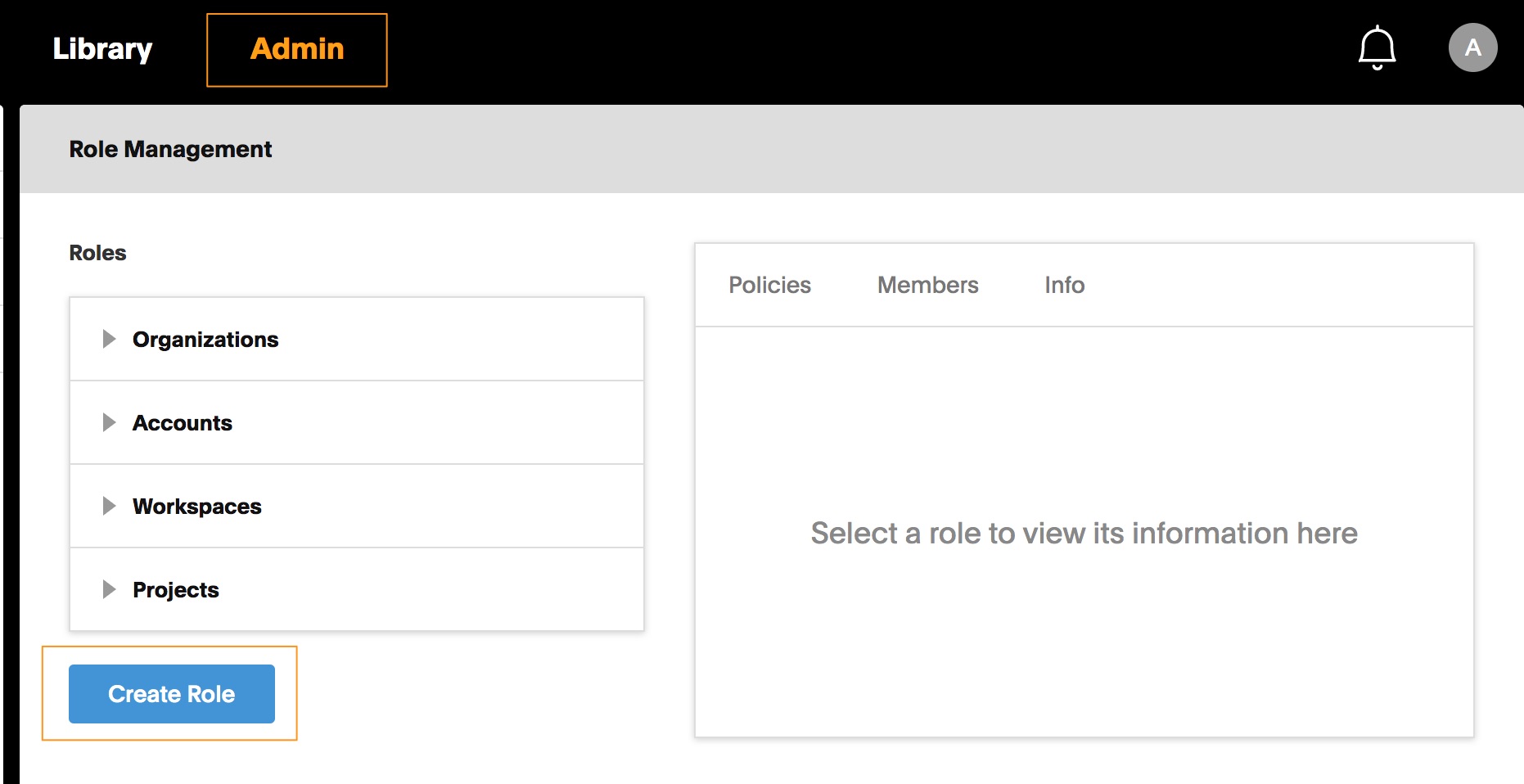
Task: Expand the Accounts disclosure triangle
Action: click(109, 422)
